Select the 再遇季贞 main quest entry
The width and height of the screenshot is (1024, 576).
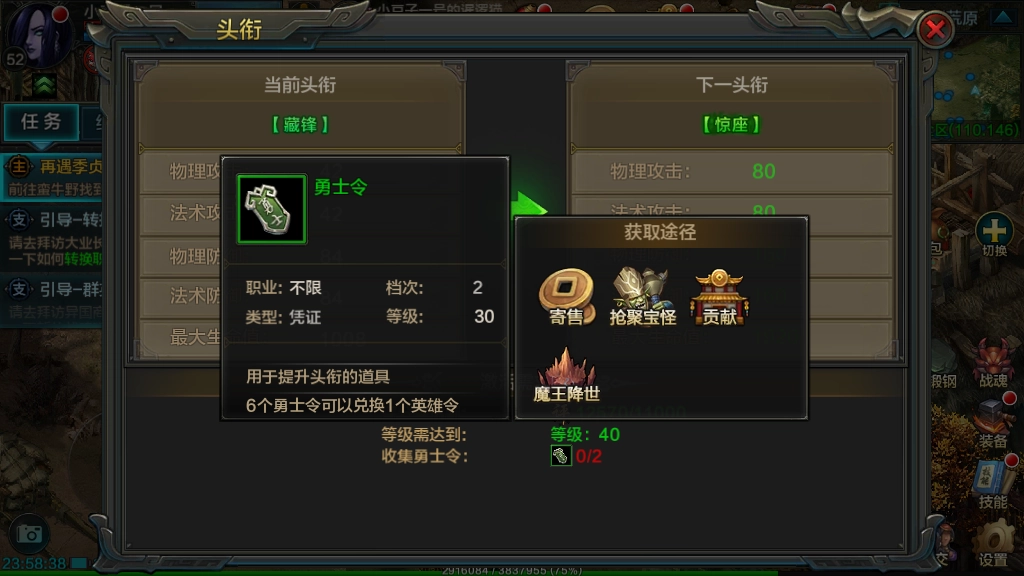(52, 177)
